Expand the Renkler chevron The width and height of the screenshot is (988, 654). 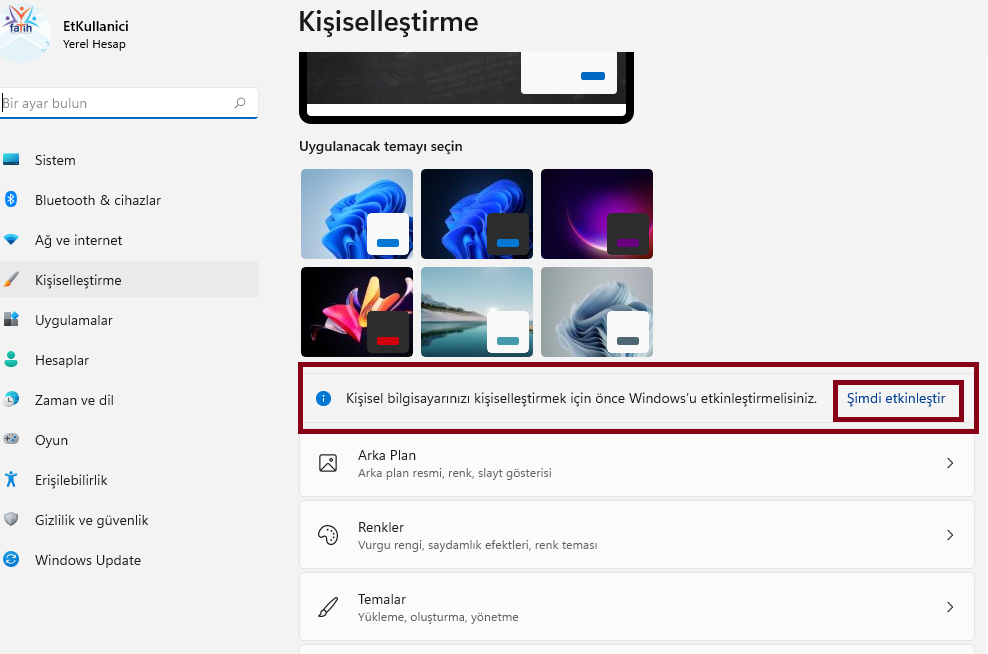[950, 535]
